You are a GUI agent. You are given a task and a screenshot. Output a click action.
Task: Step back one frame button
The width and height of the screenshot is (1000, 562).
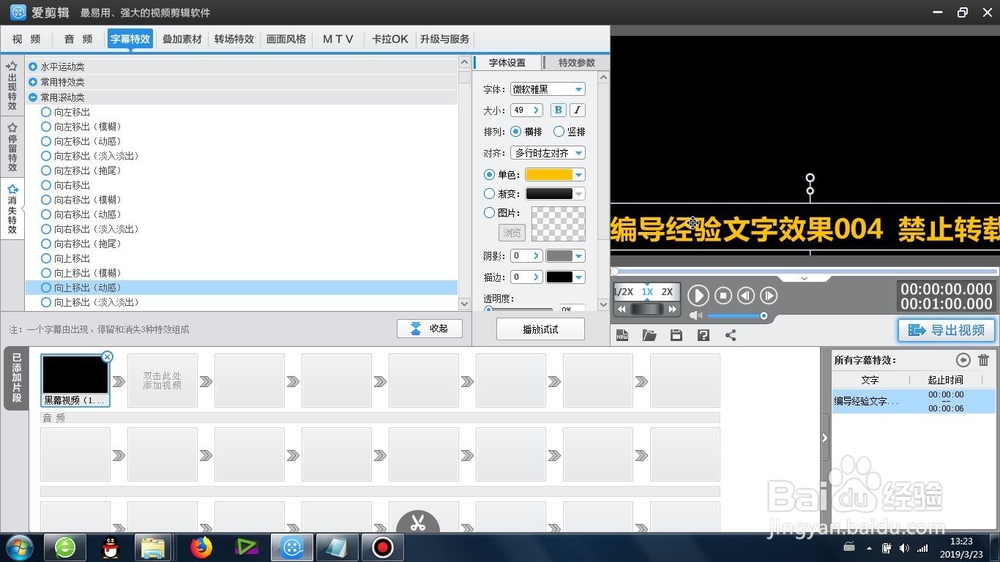746,295
